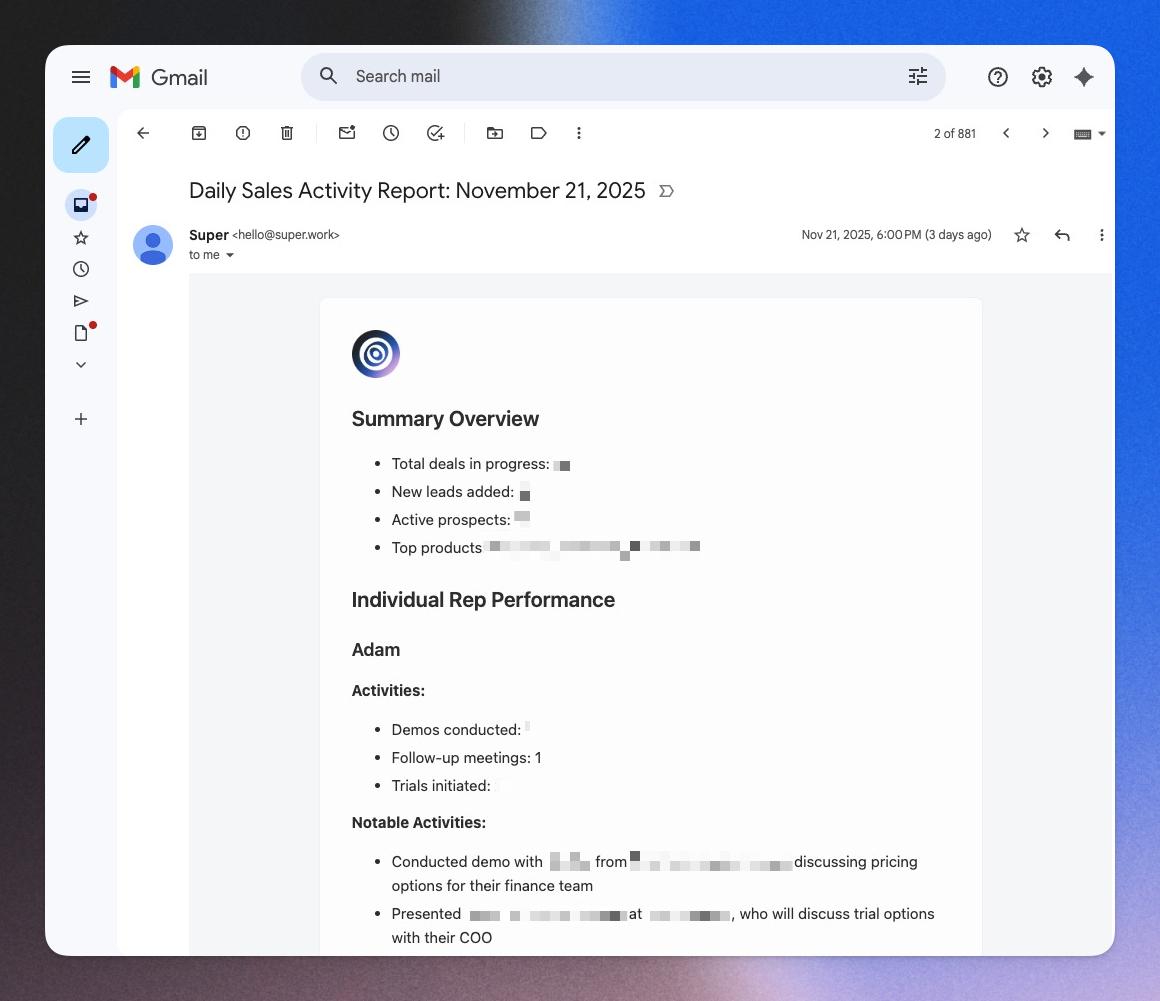Open the Support help icon
The width and height of the screenshot is (1160, 1001).
[x=997, y=77]
